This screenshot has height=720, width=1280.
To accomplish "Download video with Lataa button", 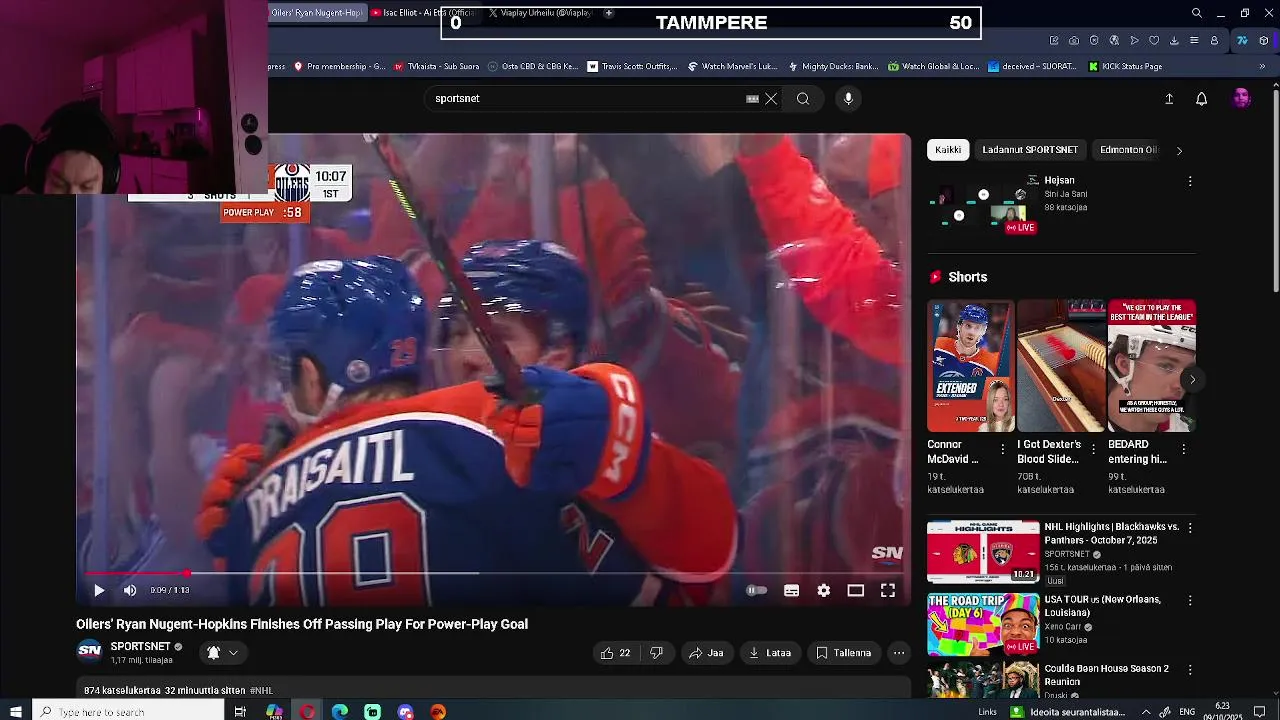I will [770, 653].
